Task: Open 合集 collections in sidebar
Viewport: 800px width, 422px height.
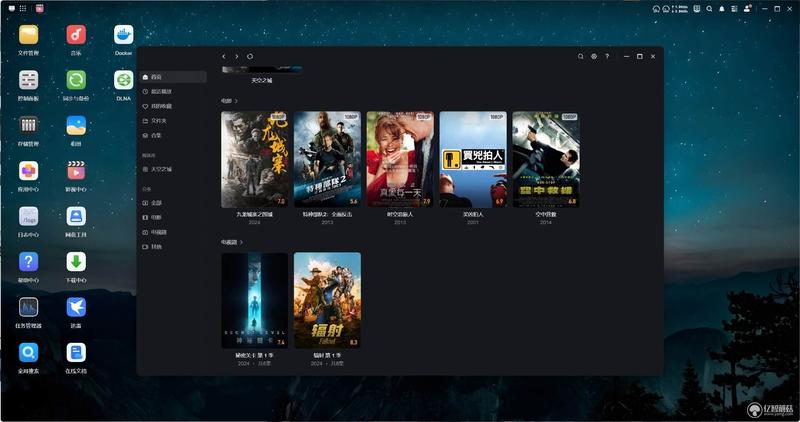Action: (173, 135)
